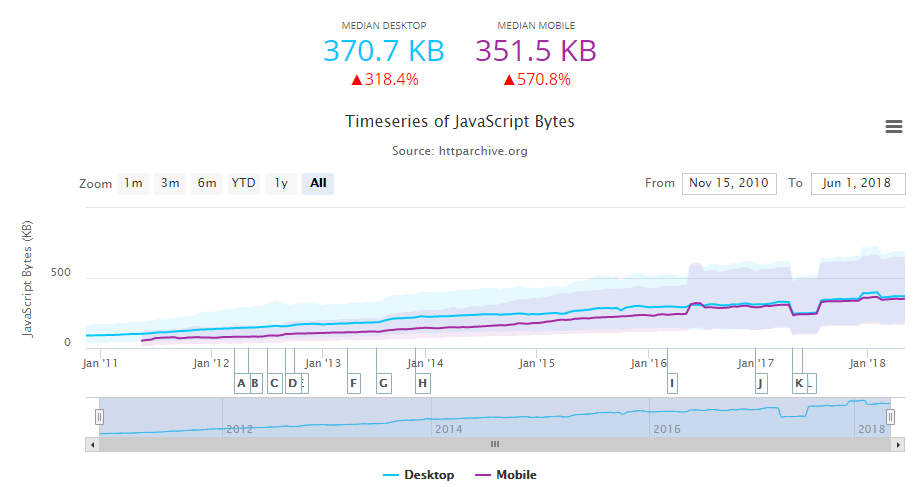Click the navigator scrollbar left arrow
The height and width of the screenshot is (487, 918).
tap(92, 443)
